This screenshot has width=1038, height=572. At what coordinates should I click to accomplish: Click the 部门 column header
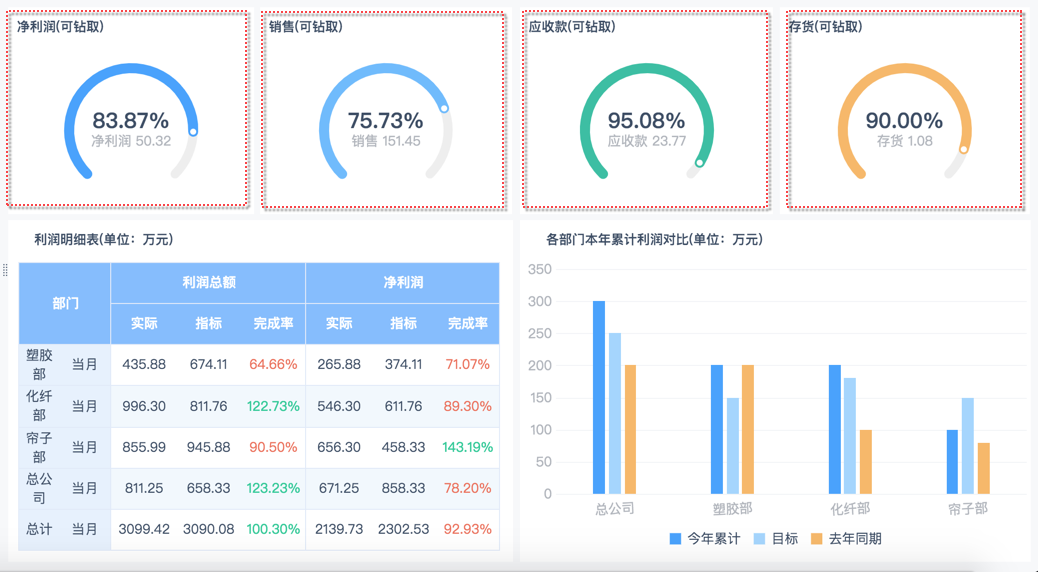click(65, 303)
